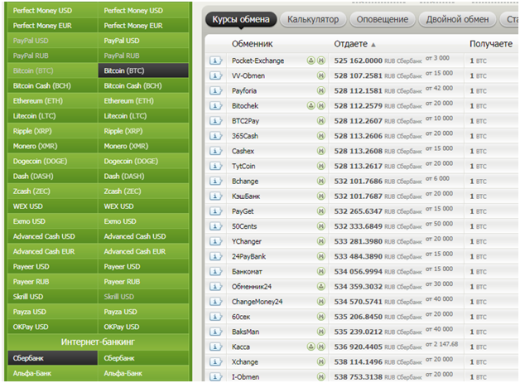
Task: Open info icon for Bchange row
Action: 215,181
